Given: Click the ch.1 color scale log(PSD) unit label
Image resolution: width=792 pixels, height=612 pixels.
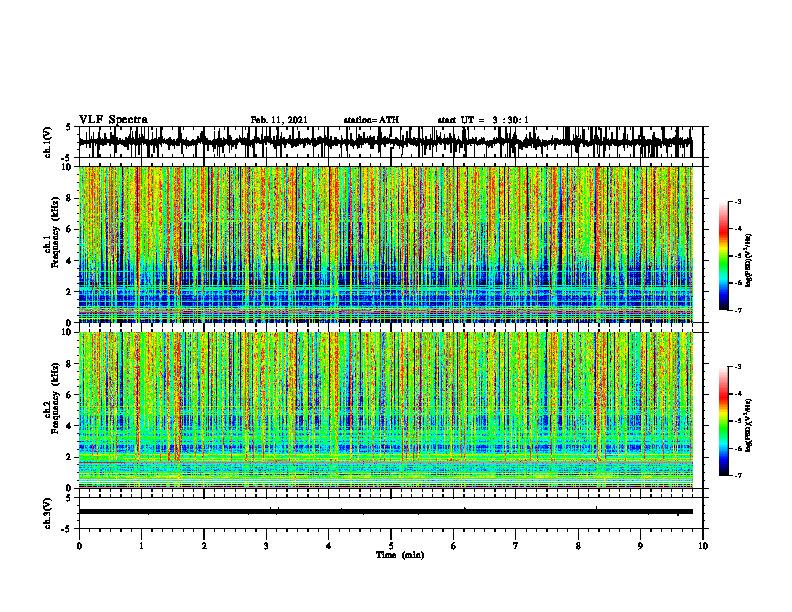Looking at the screenshot, I should [x=749, y=261].
